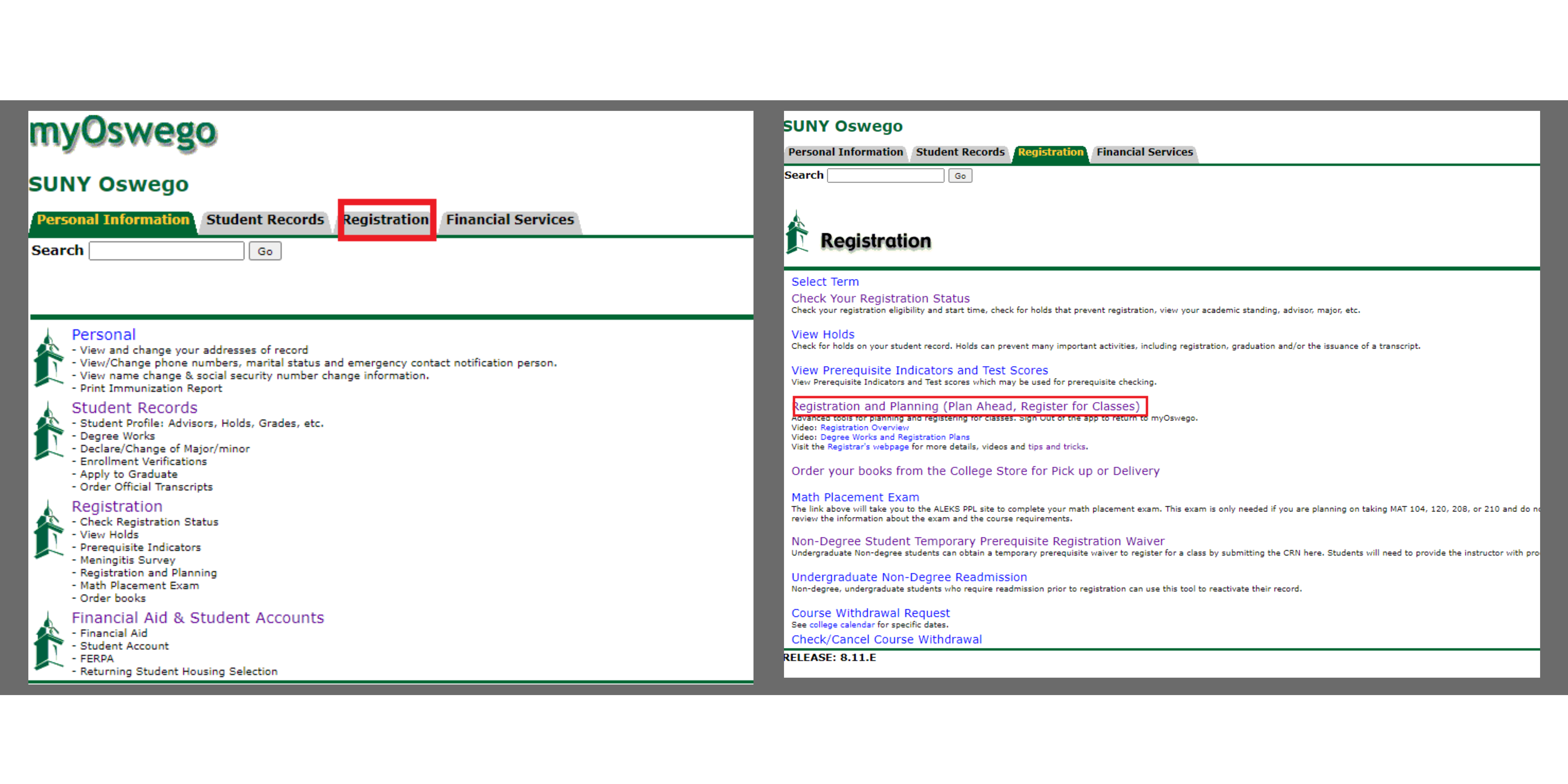Open the Registration Overview video link
The width and height of the screenshot is (1568, 784).
(x=864, y=427)
